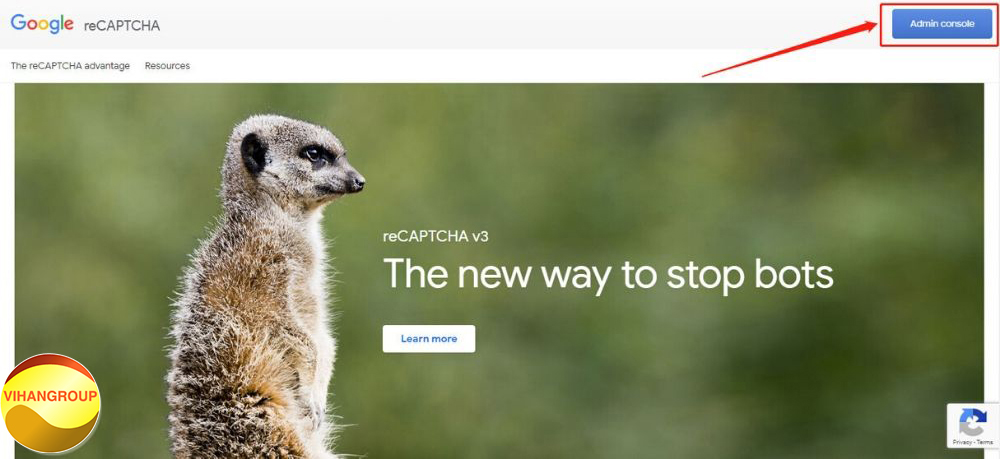Open the Resources menu item
The image size is (1000, 459).
pyautogui.click(x=167, y=66)
